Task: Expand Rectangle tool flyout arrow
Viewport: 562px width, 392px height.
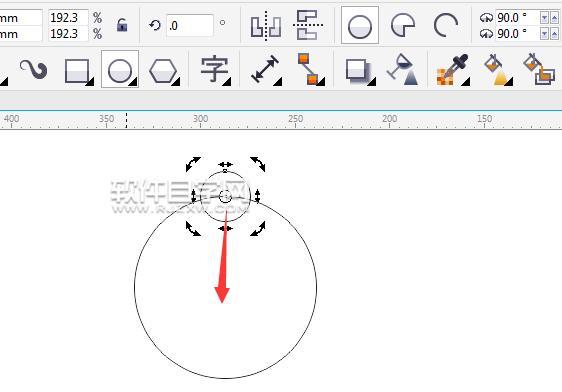Action: (x=90, y=82)
